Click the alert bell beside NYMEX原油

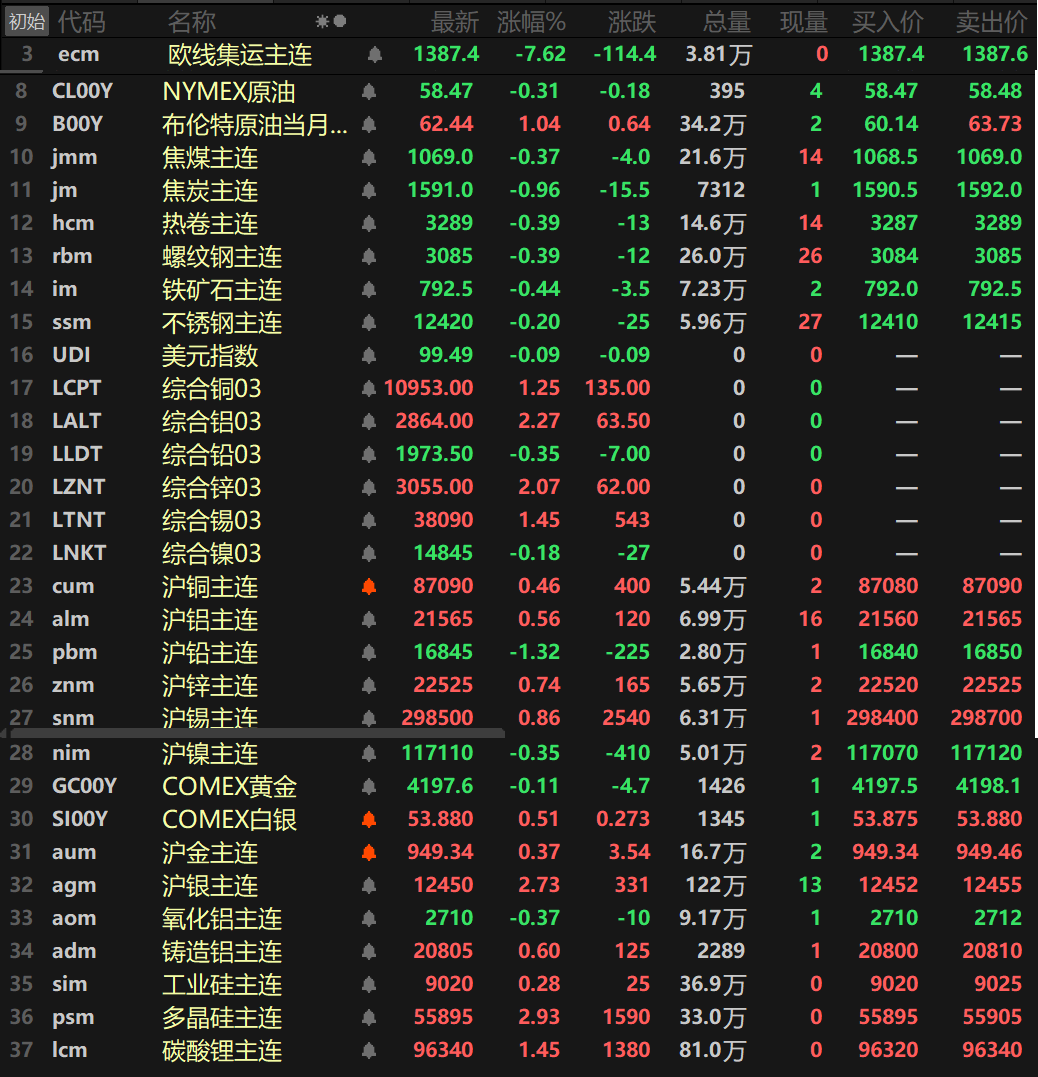tap(368, 89)
